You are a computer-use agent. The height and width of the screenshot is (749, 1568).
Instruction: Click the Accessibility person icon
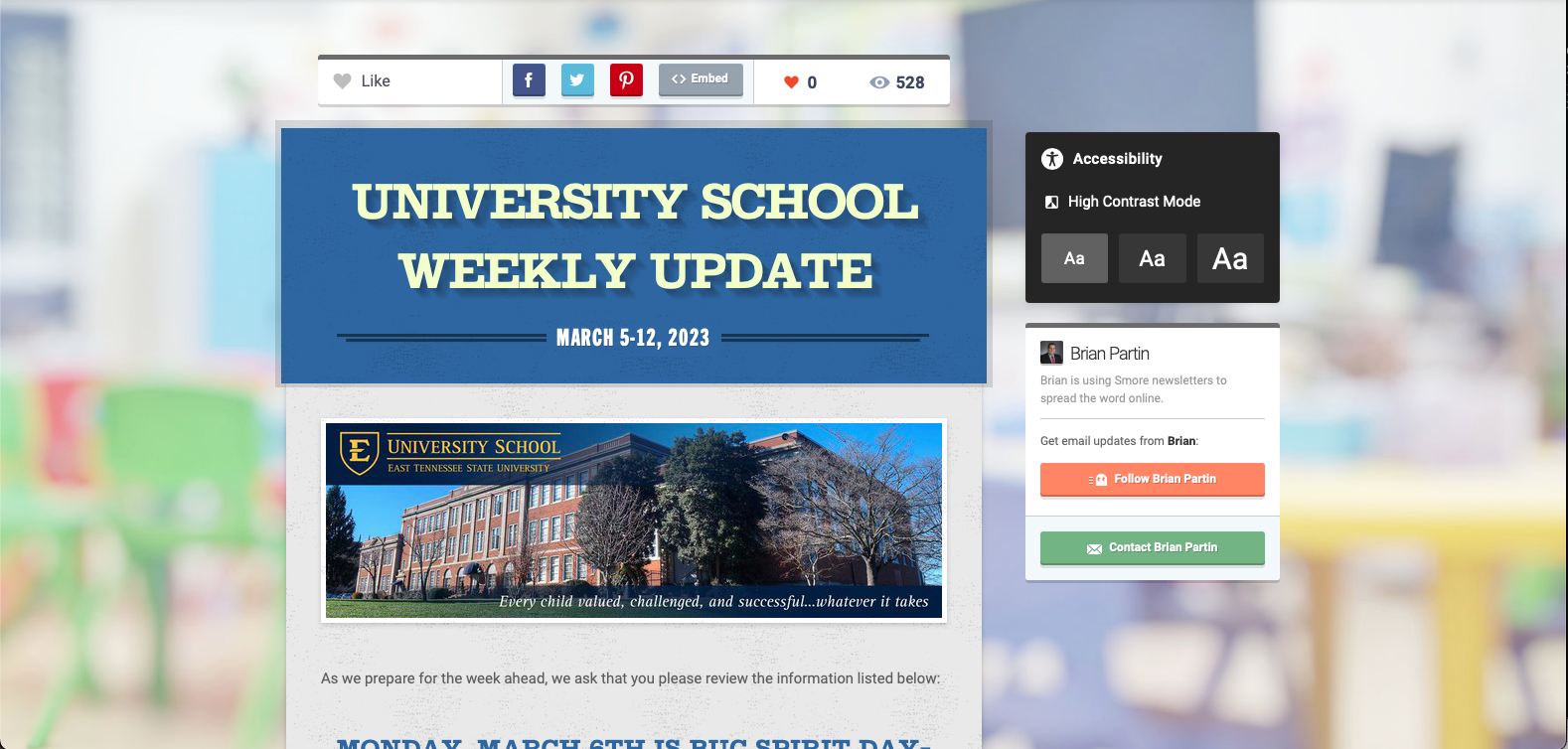click(1052, 159)
